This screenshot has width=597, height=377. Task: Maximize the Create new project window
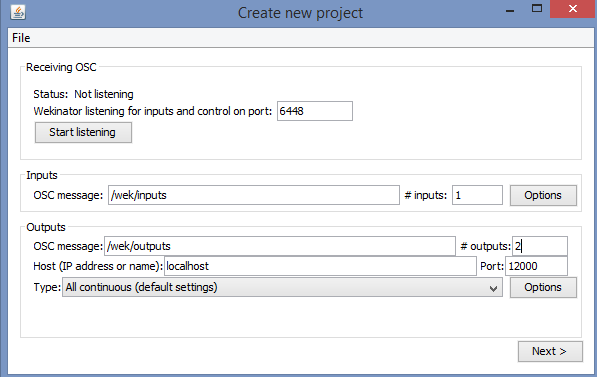click(x=537, y=8)
